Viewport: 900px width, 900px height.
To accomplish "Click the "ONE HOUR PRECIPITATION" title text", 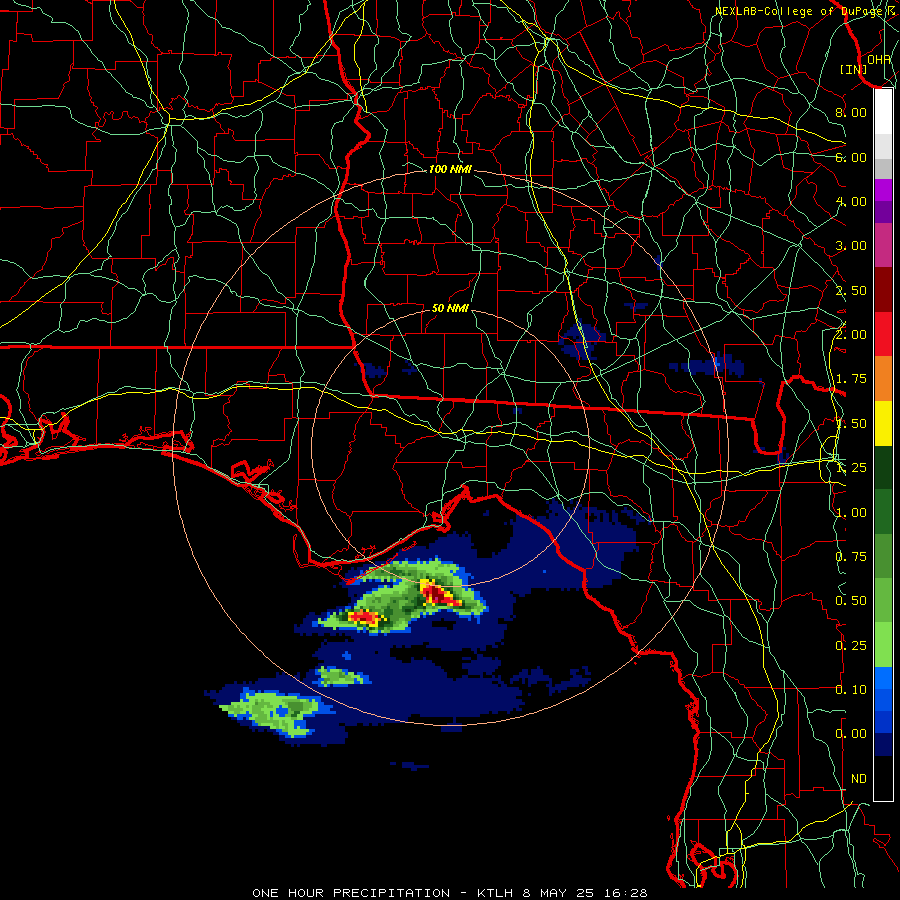I will [x=351, y=893].
